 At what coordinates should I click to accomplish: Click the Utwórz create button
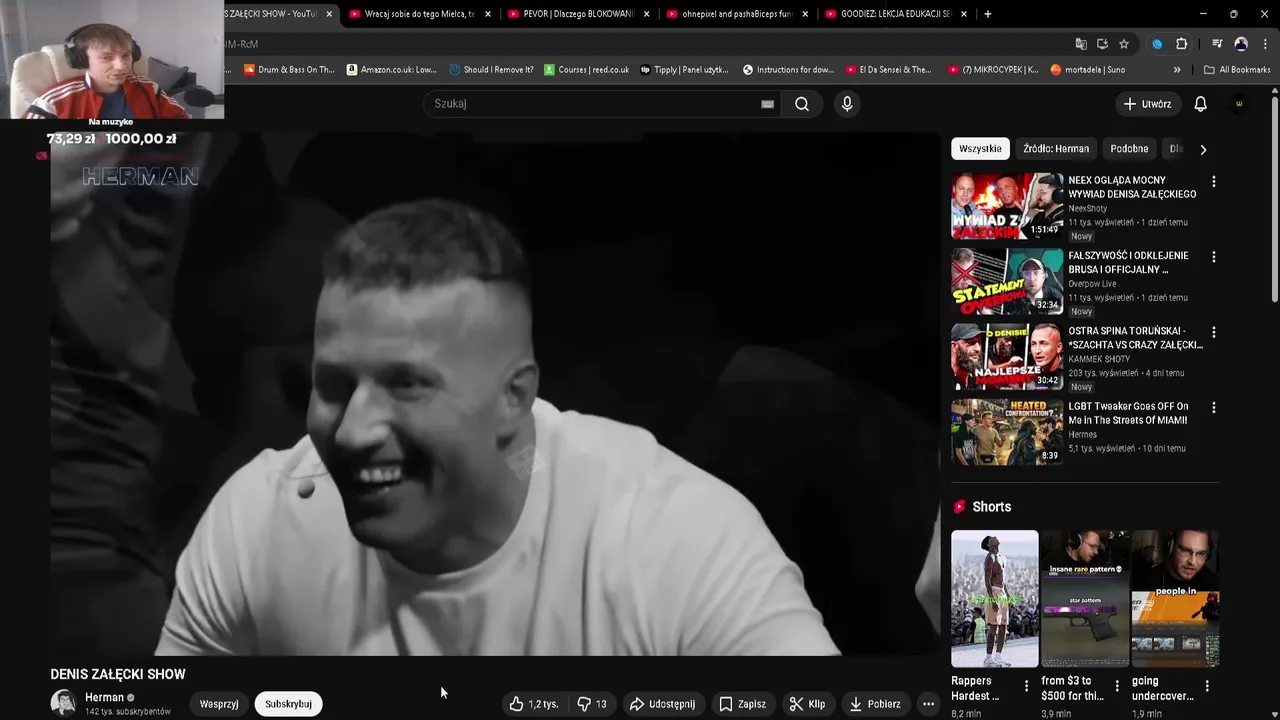point(1147,104)
